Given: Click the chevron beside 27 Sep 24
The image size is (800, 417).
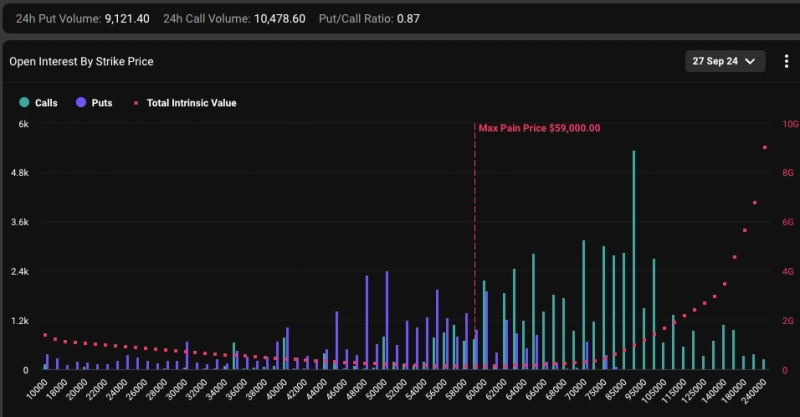Looking at the screenshot, I should pyautogui.click(x=750, y=61).
